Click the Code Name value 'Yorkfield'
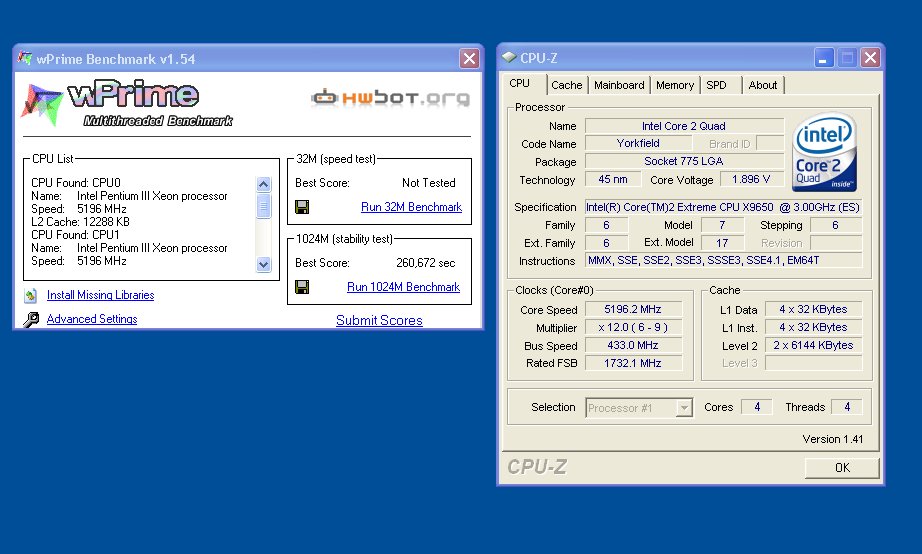The width and height of the screenshot is (922, 554). click(638, 143)
